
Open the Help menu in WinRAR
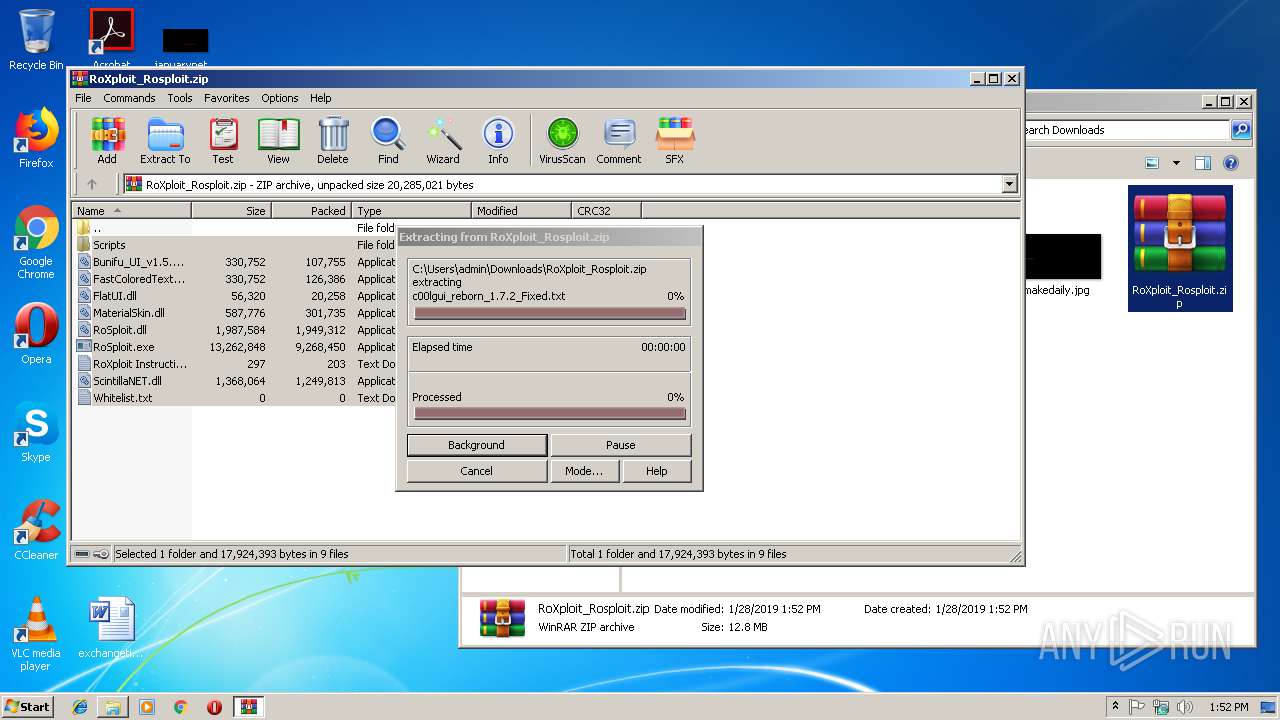tap(320, 98)
